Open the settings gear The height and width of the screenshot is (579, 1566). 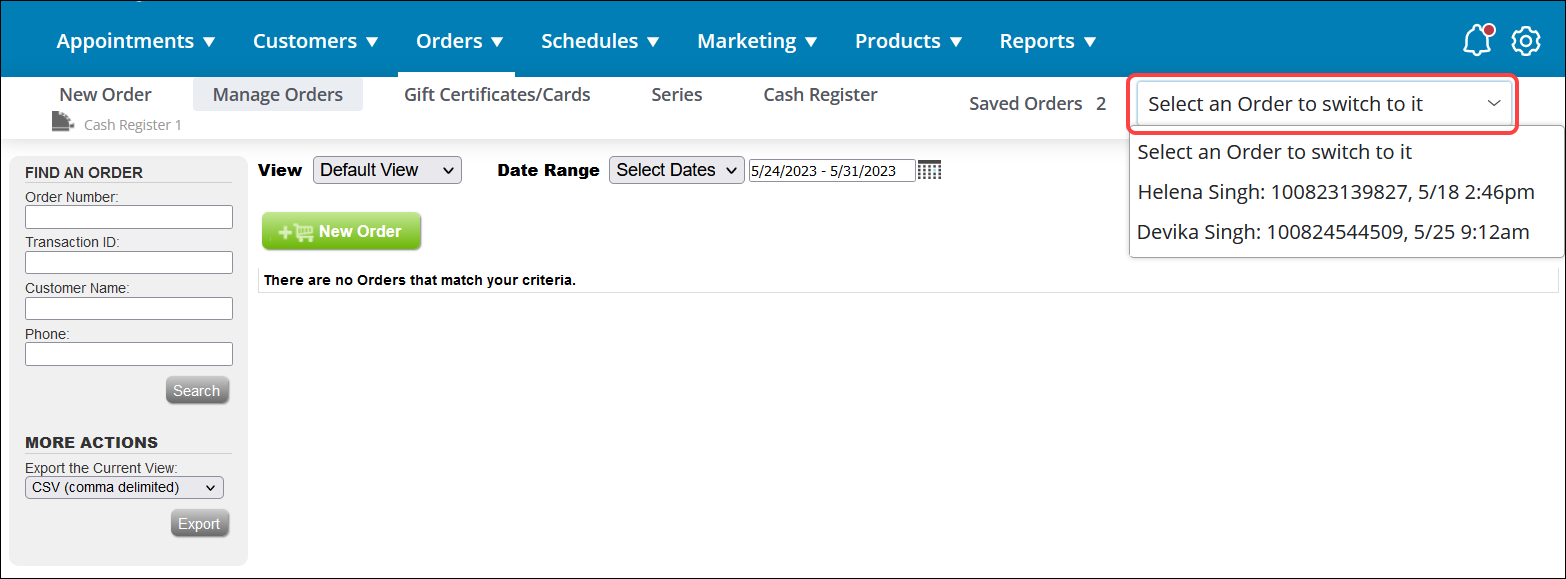pos(1525,40)
